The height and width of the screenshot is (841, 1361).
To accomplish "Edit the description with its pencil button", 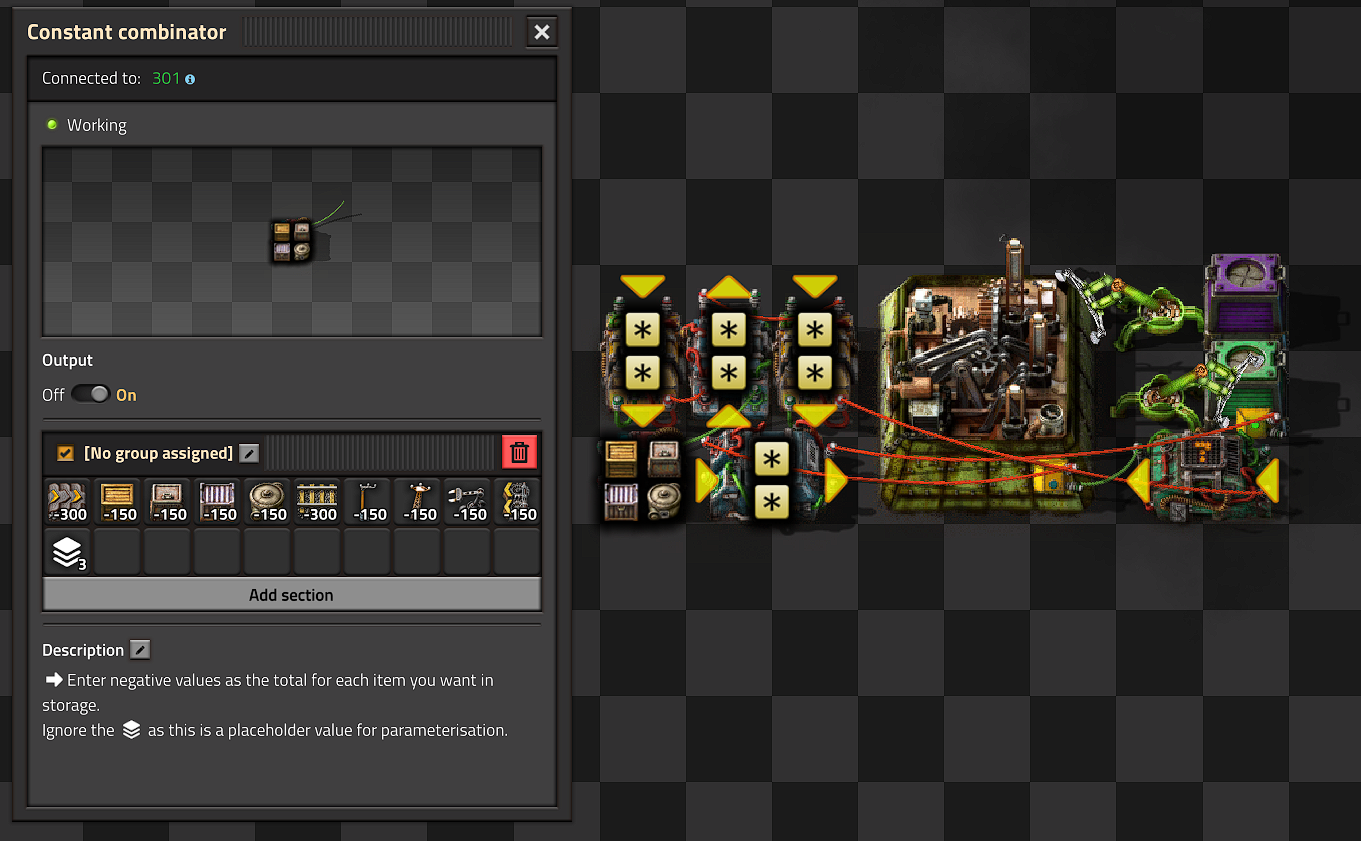I will 141,650.
